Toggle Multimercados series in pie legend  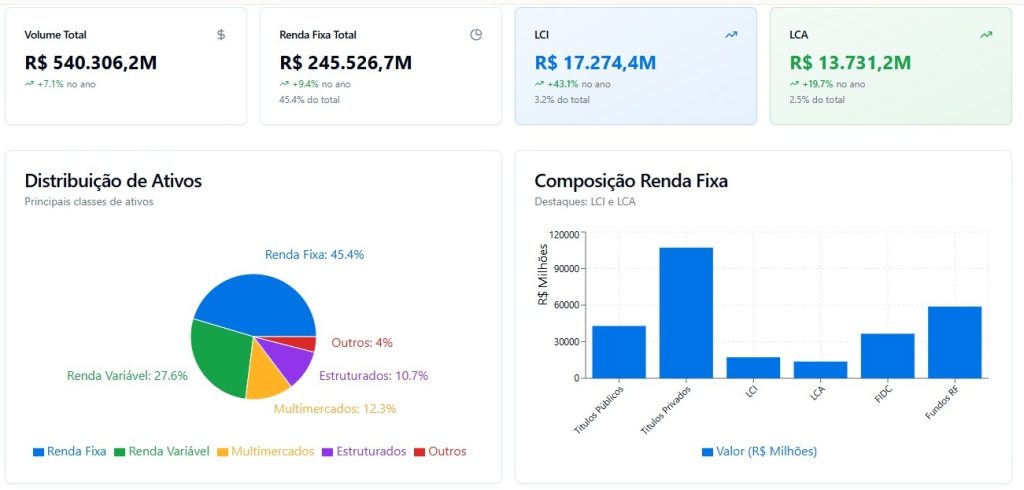coord(265,451)
